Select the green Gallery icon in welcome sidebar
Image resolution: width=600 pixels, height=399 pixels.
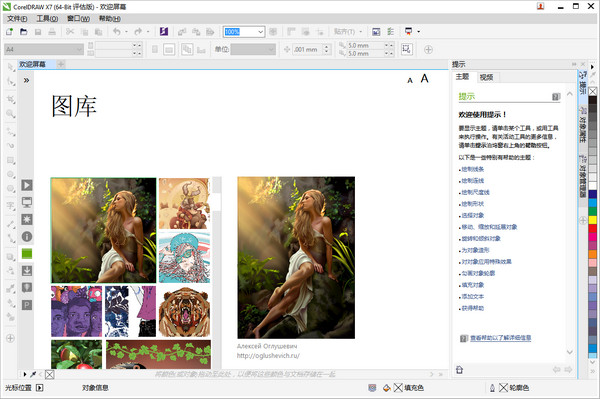tap(27, 253)
